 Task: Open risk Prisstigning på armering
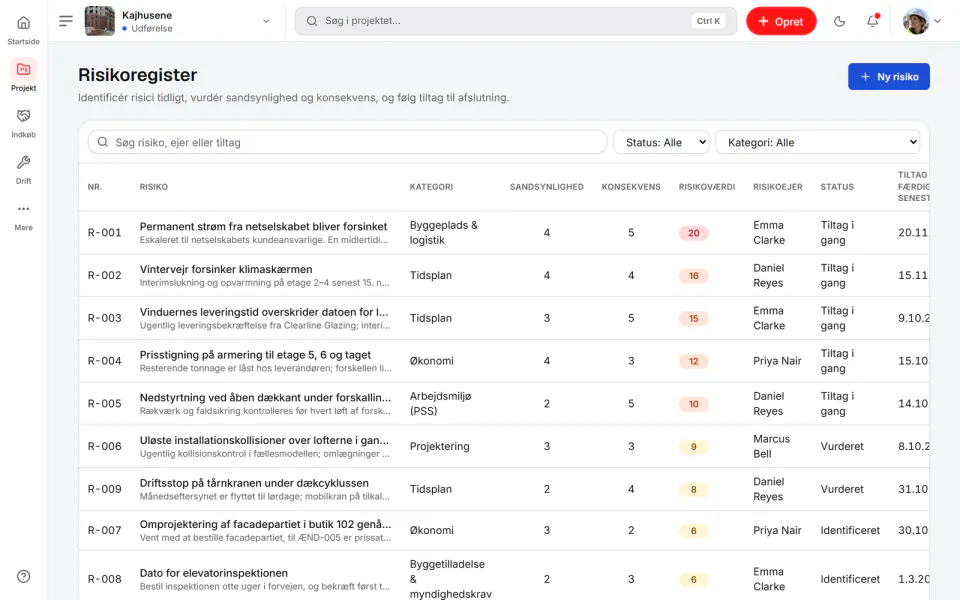pyautogui.click(x=255, y=355)
